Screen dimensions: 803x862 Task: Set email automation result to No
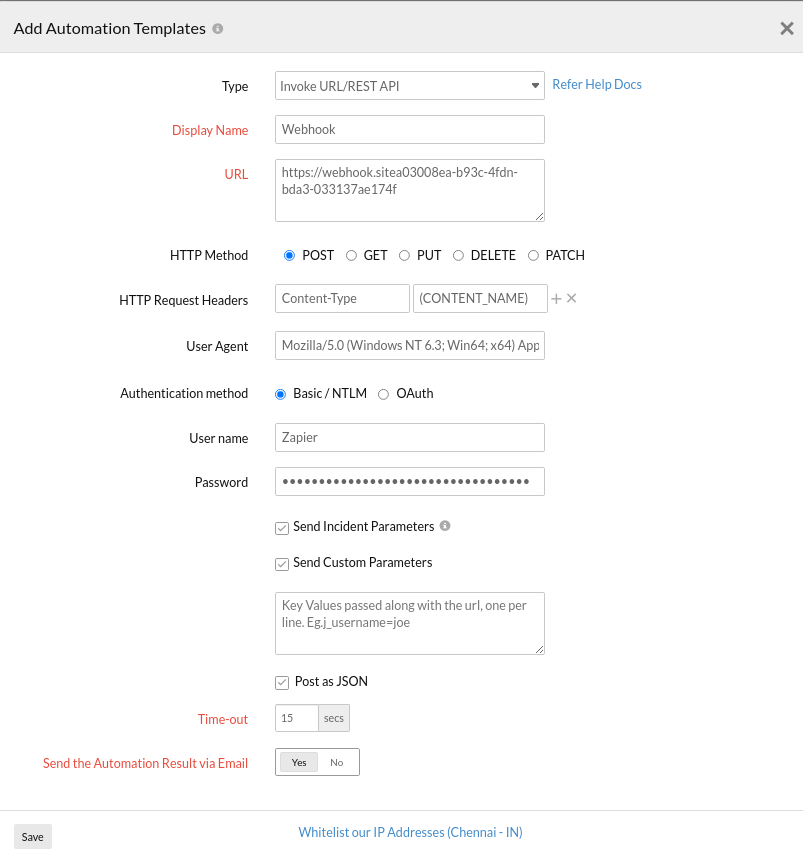coord(337,763)
